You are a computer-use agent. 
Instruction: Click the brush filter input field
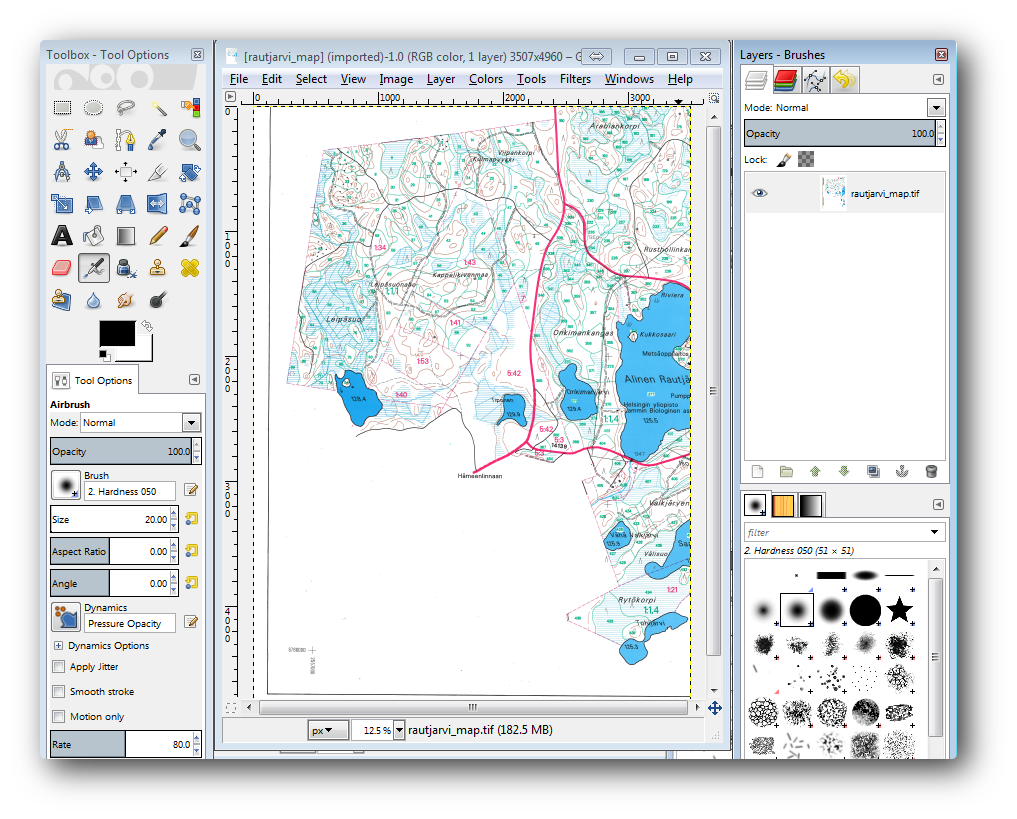point(836,533)
